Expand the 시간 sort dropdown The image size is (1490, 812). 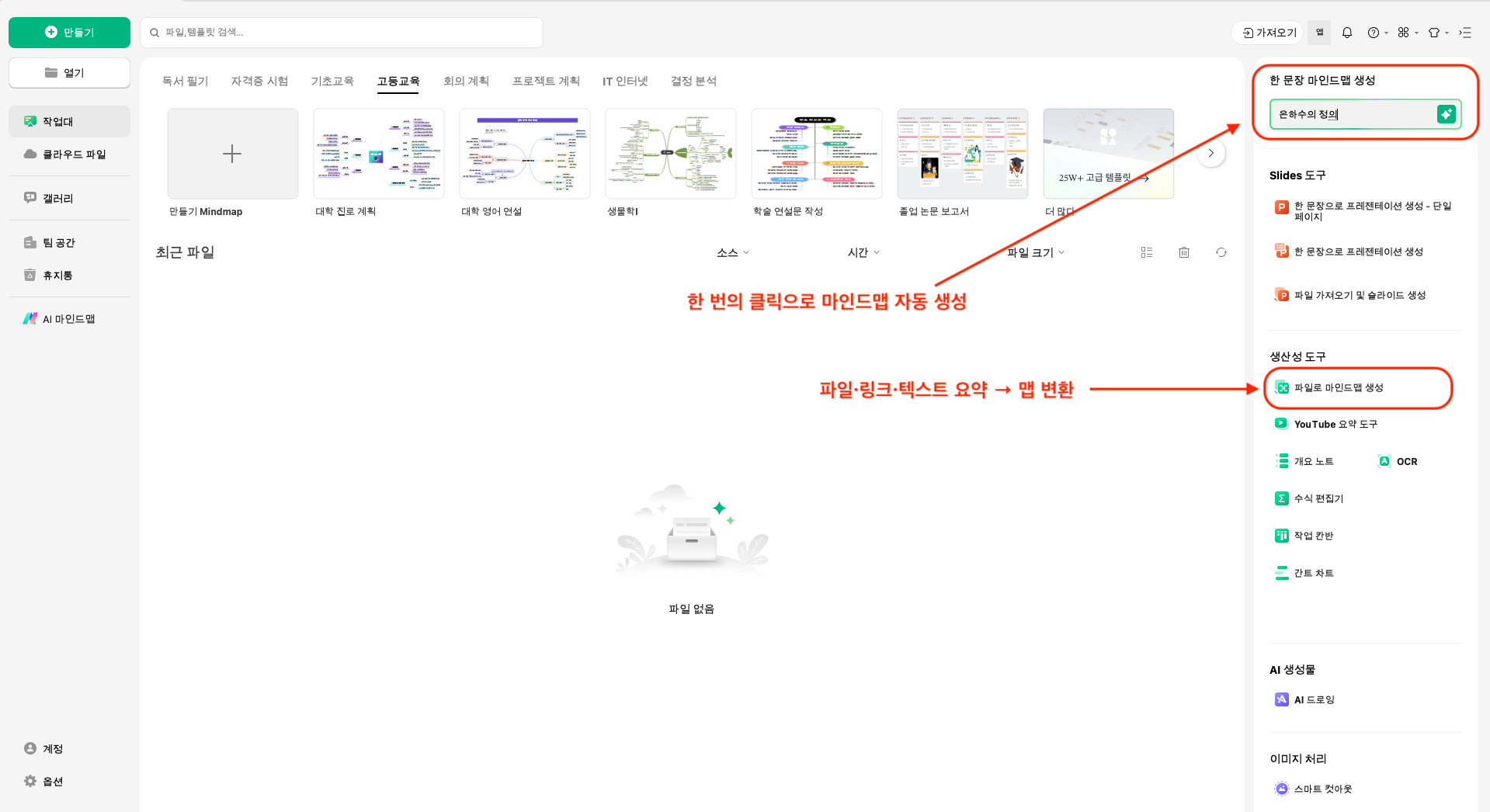[862, 252]
